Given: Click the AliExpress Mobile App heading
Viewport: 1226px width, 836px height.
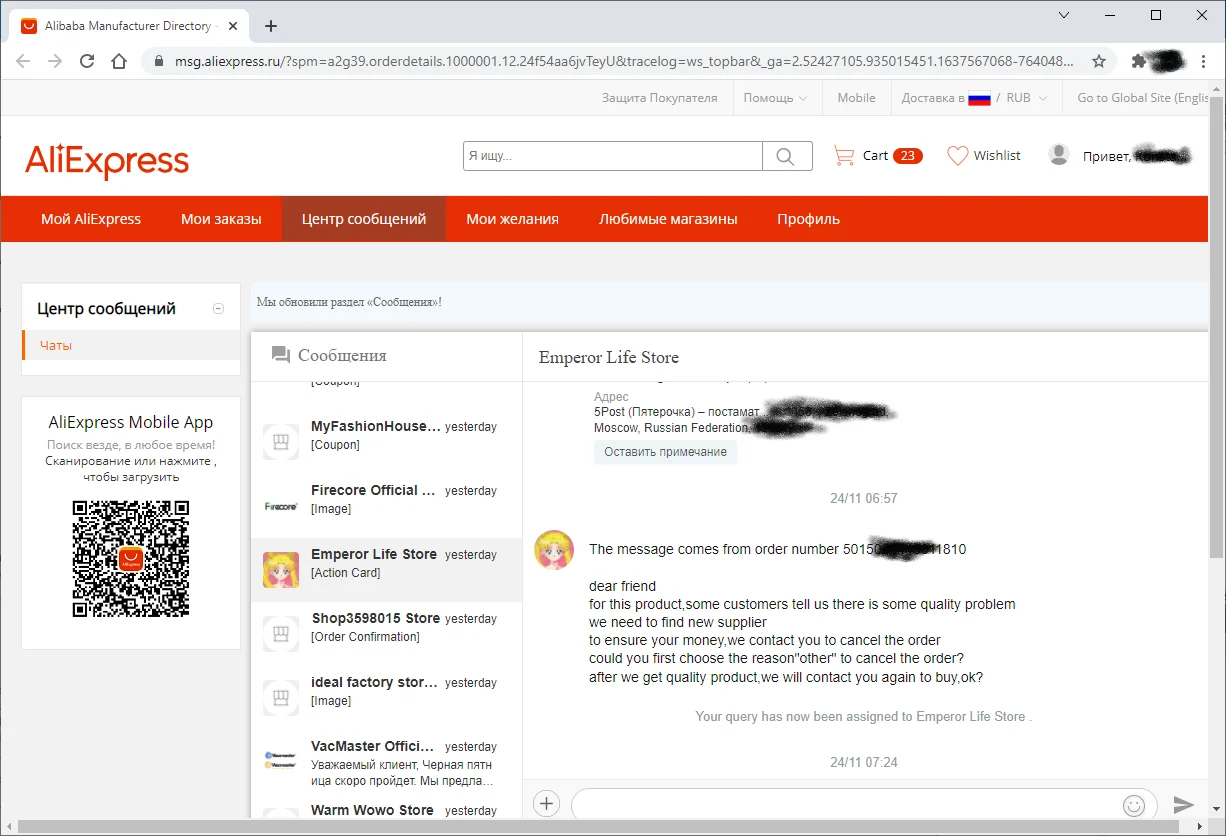Looking at the screenshot, I should [131, 422].
